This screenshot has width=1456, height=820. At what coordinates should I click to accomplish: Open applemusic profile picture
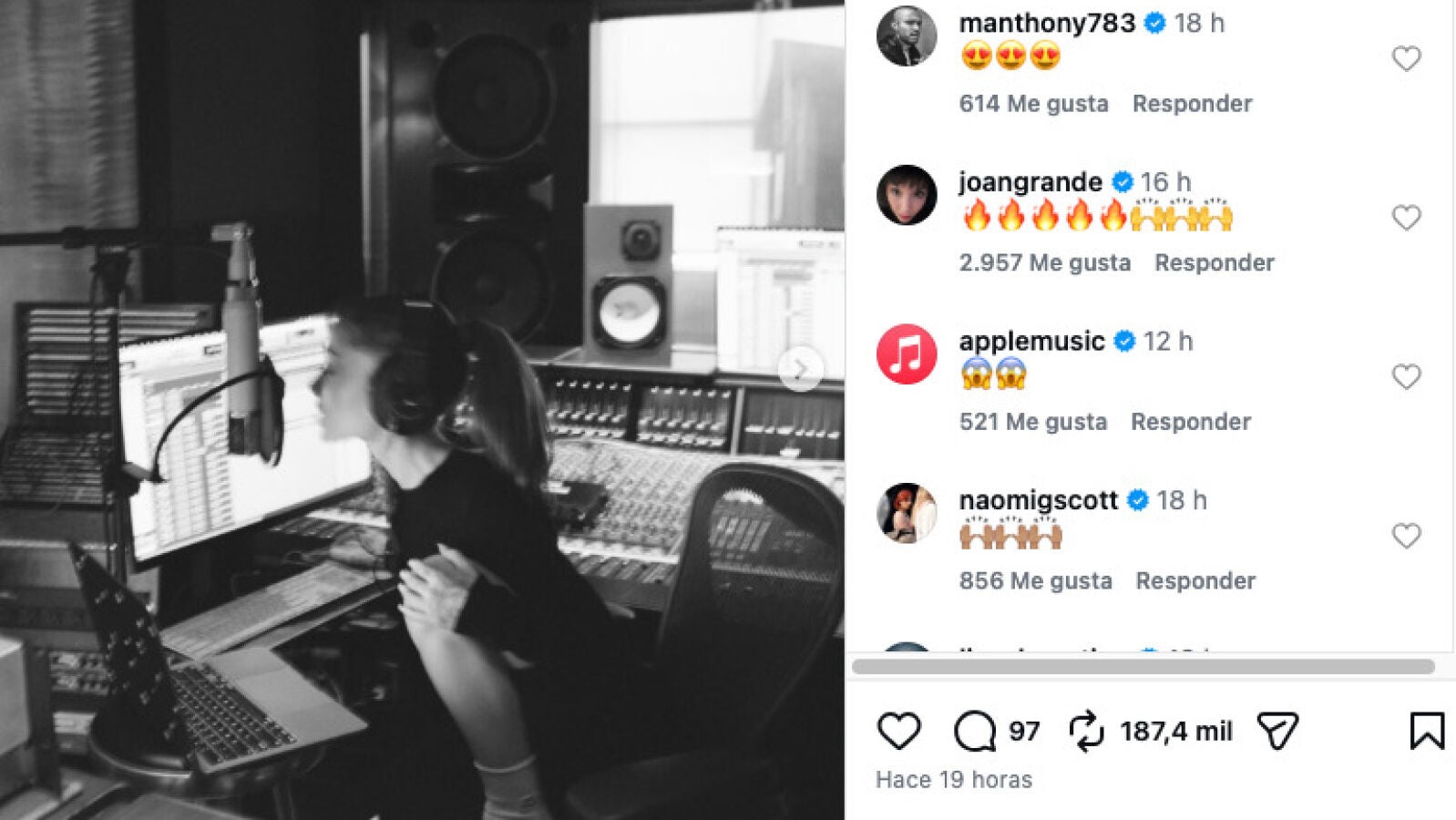click(907, 354)
